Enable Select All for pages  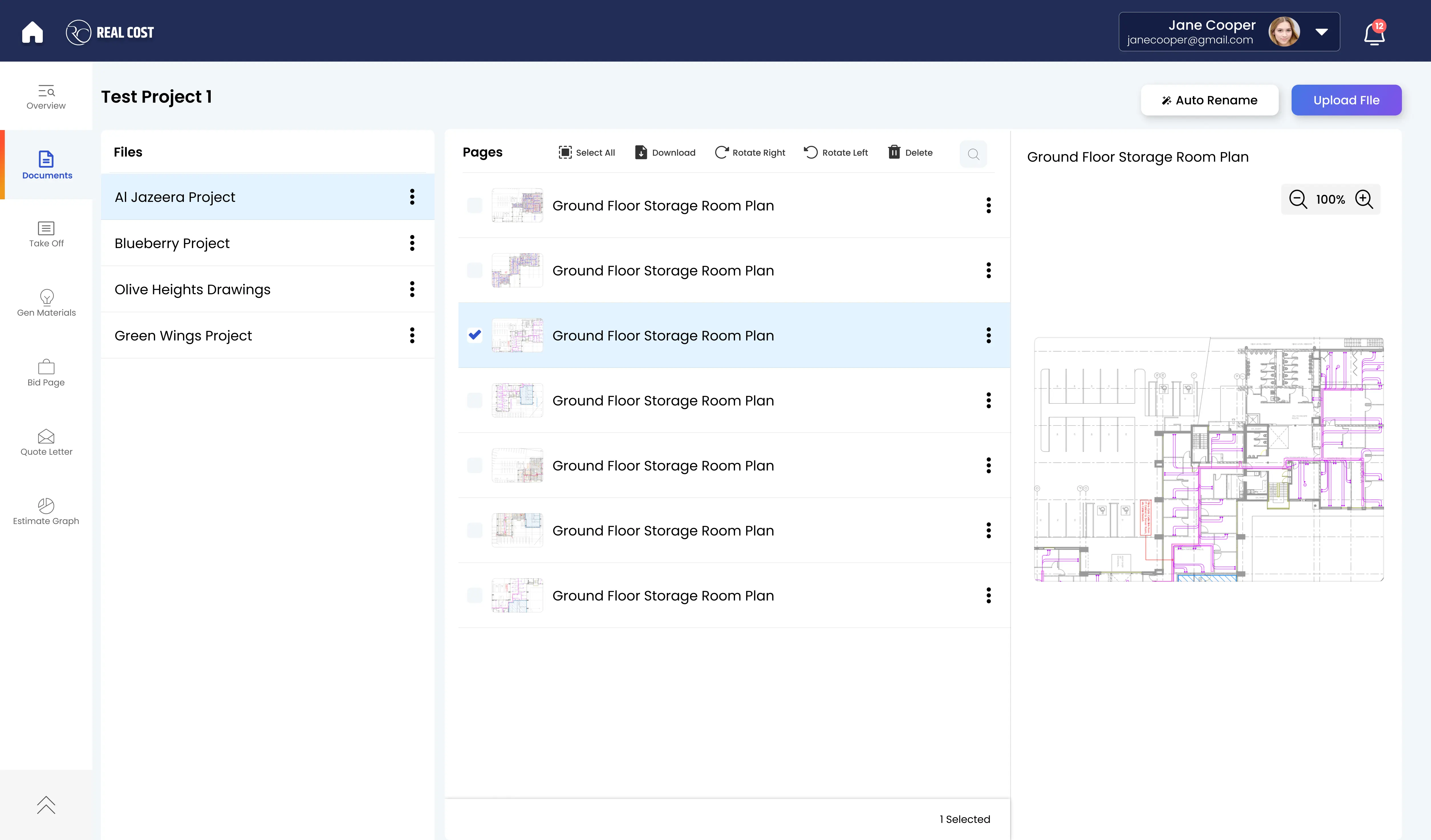(586, 152)
